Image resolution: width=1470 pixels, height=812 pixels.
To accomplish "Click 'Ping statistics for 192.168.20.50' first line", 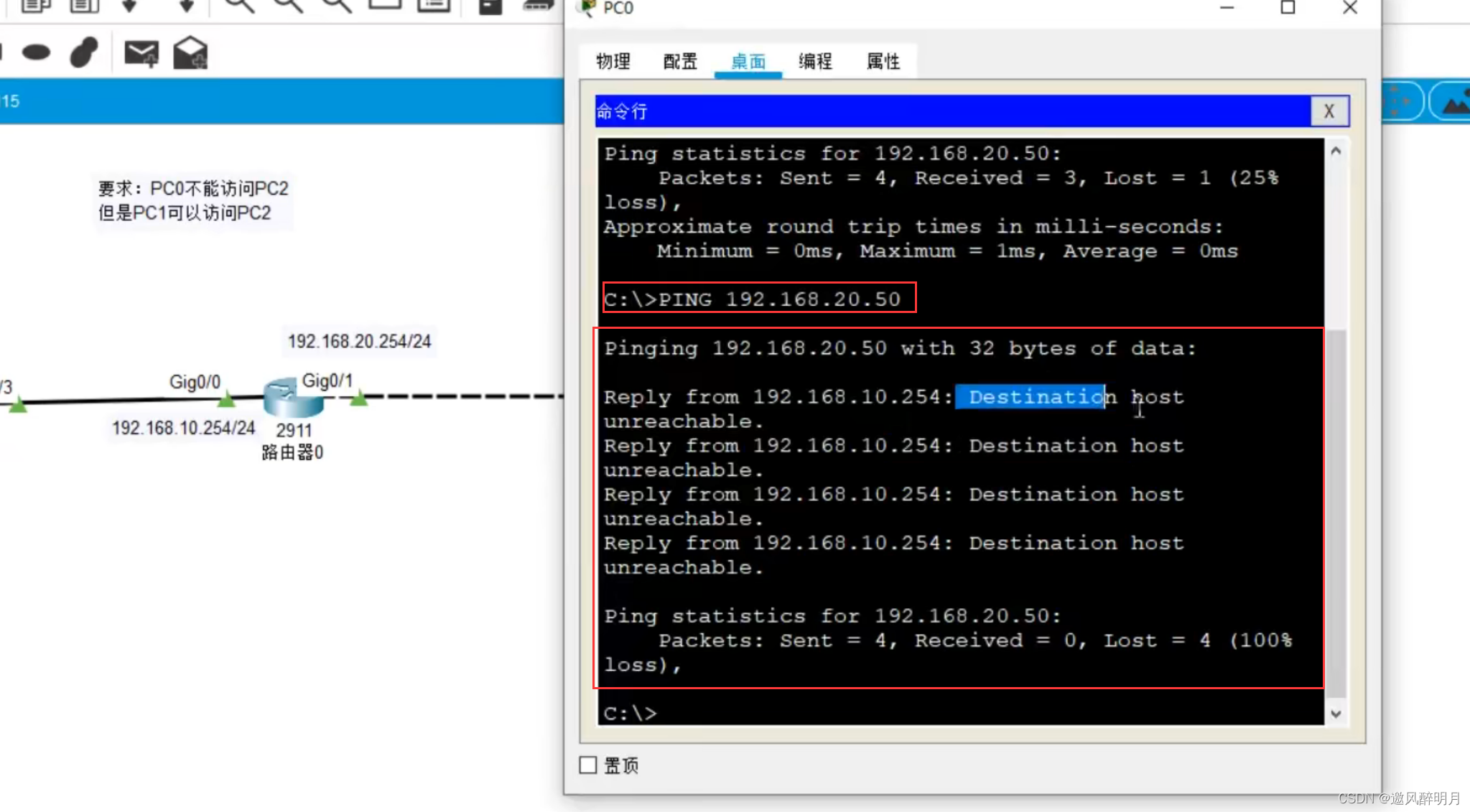I will [832, 154].
